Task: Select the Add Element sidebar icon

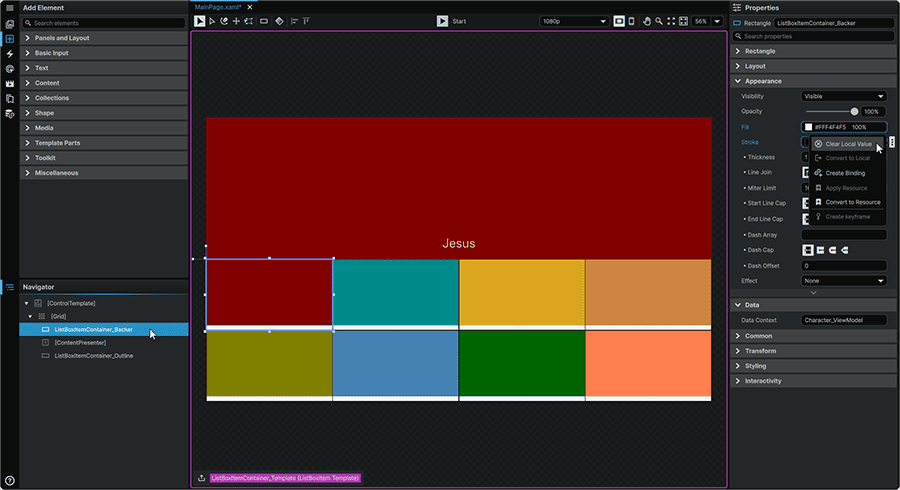Action: [9, 39]
